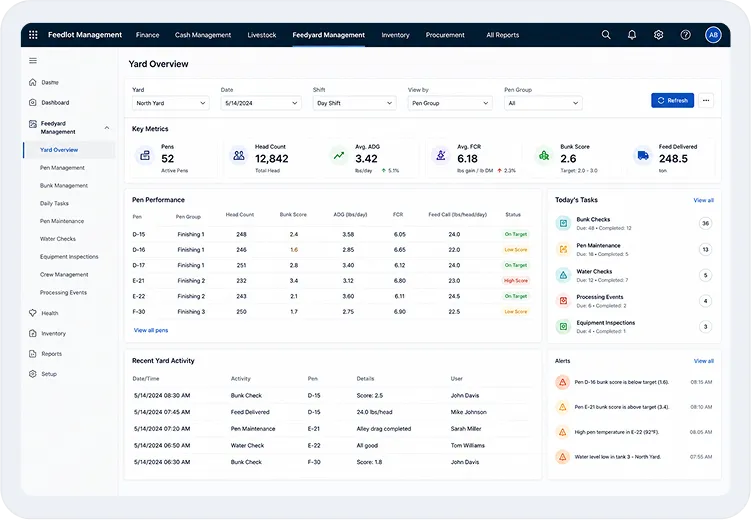Open the View all pens link
The height and width of the screenshot is (520, 751).
151,330
